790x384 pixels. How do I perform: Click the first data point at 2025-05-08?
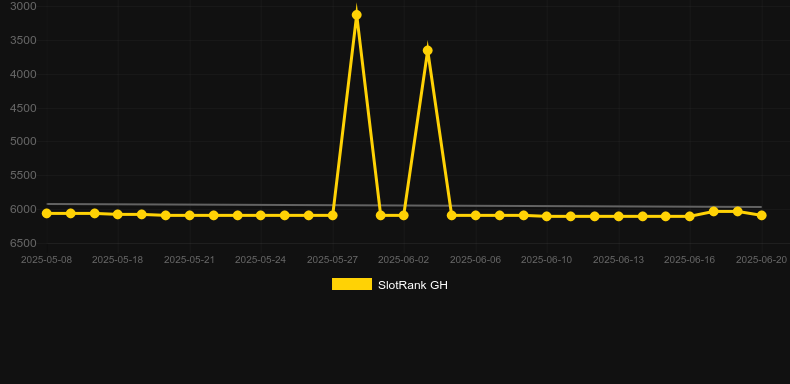pos(47,214)
